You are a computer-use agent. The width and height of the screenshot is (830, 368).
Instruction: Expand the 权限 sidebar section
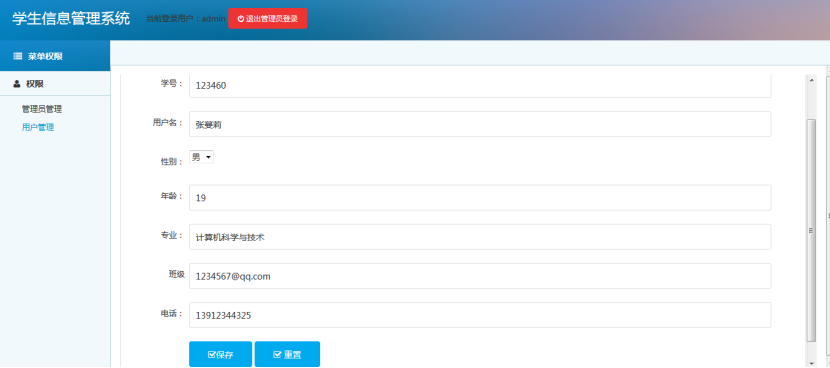55,84
